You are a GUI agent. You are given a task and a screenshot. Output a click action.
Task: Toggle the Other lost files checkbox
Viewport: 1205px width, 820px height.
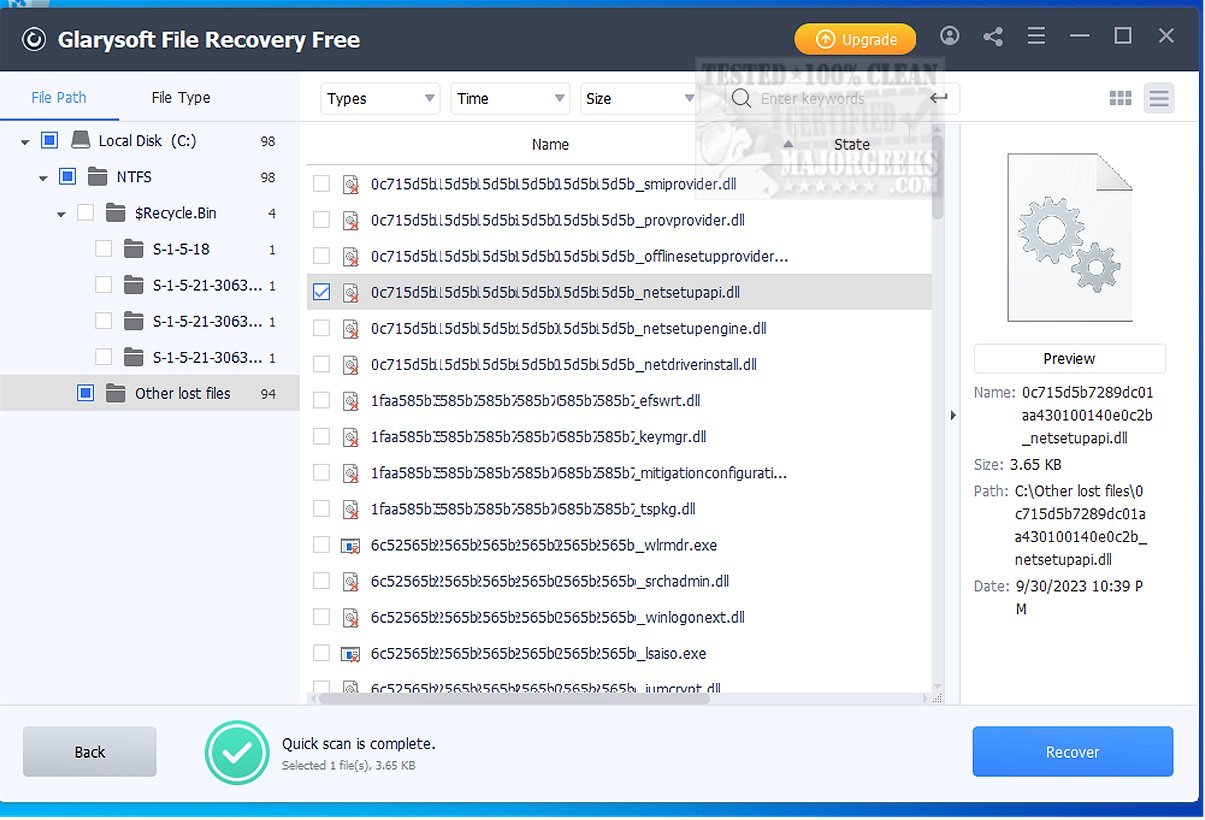click(85, 393)
